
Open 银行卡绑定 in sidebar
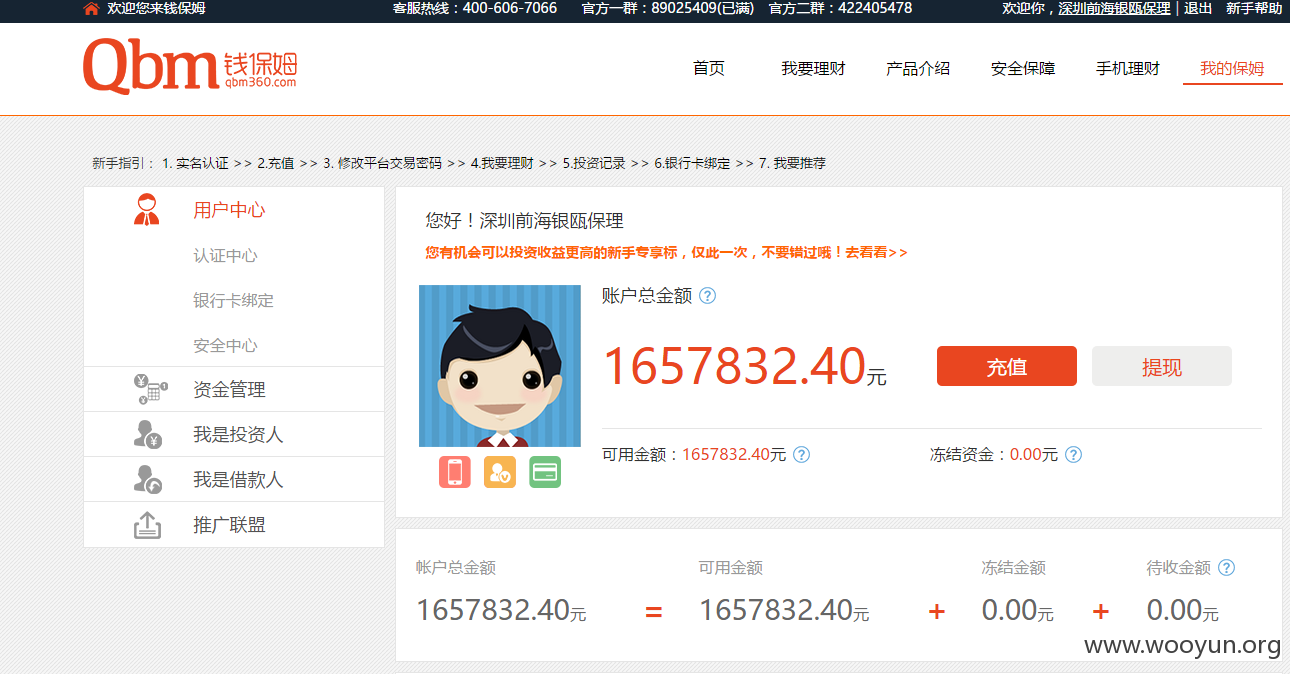click(x=233, y=300)
